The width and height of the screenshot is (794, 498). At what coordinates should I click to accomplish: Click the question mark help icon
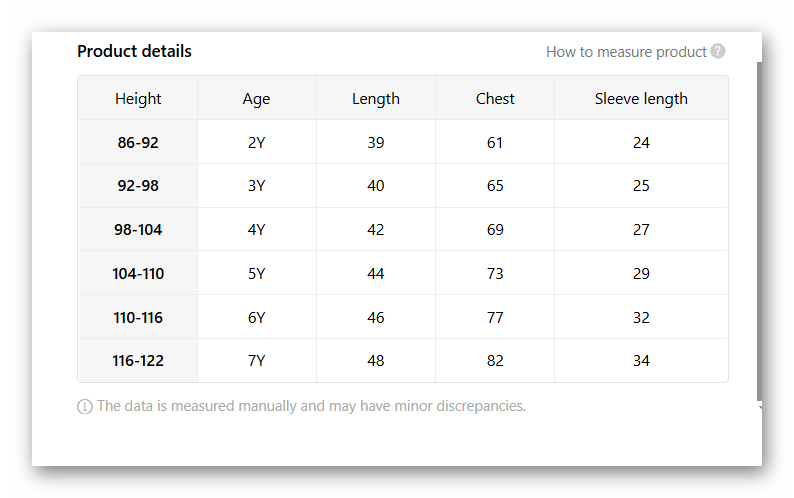coord(718,52)
